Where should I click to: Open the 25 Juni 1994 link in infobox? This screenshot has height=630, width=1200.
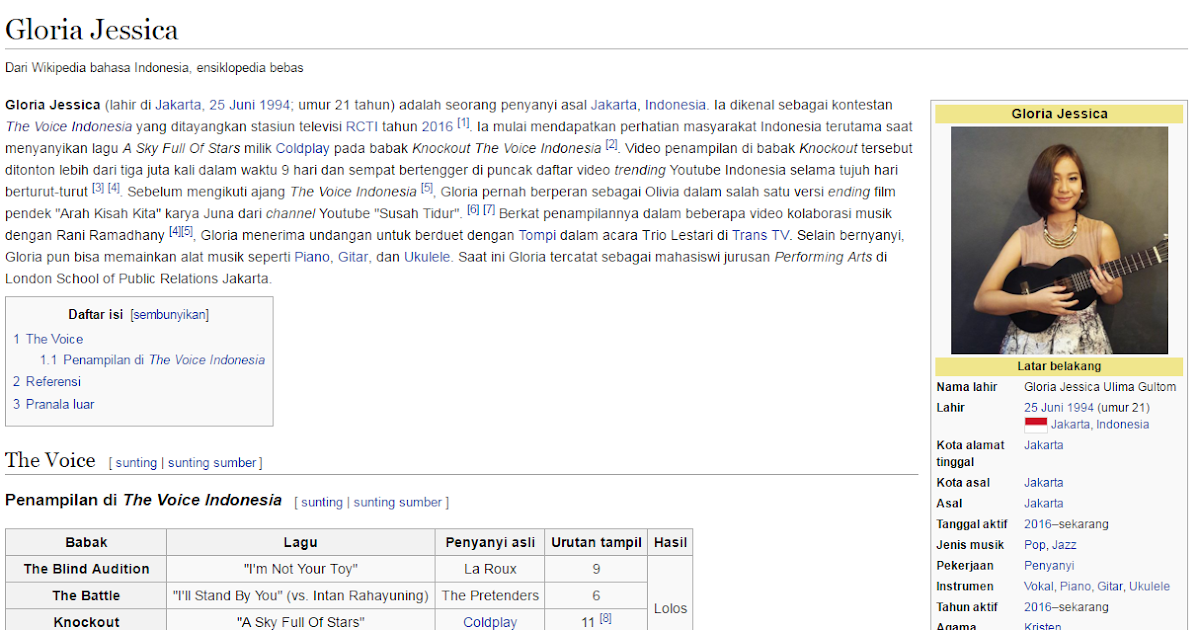point(1059,408)
